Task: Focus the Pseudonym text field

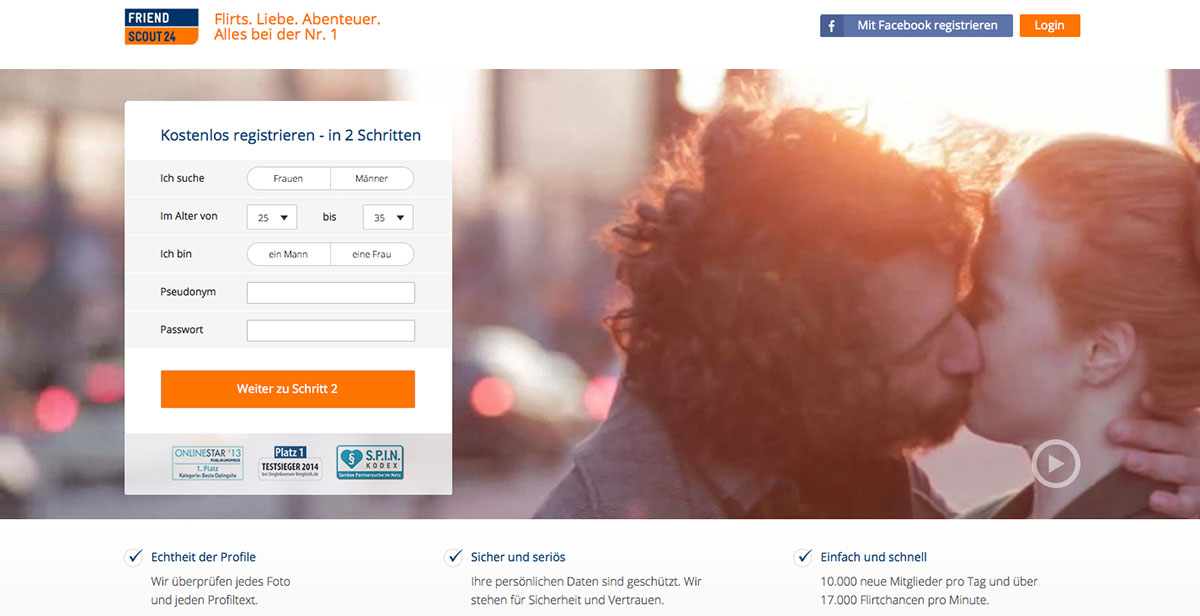Action: 331,293
